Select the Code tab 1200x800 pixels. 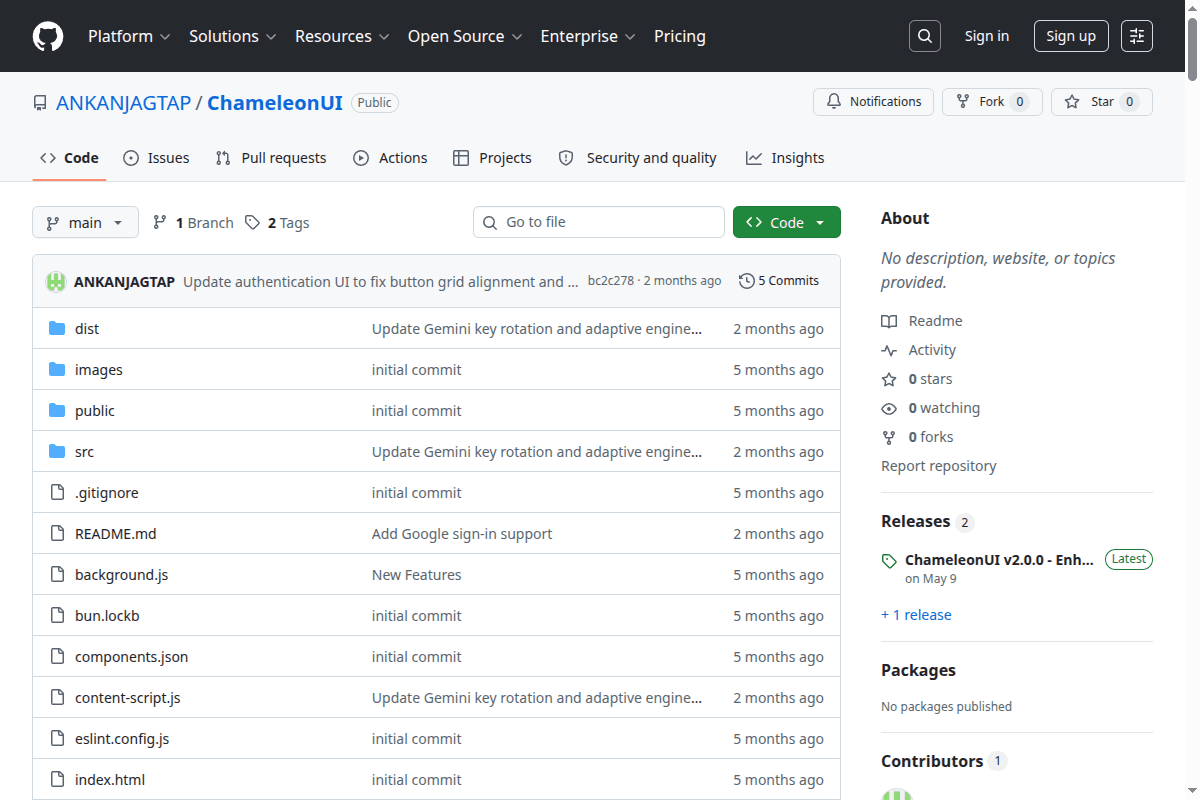point(69,158)
